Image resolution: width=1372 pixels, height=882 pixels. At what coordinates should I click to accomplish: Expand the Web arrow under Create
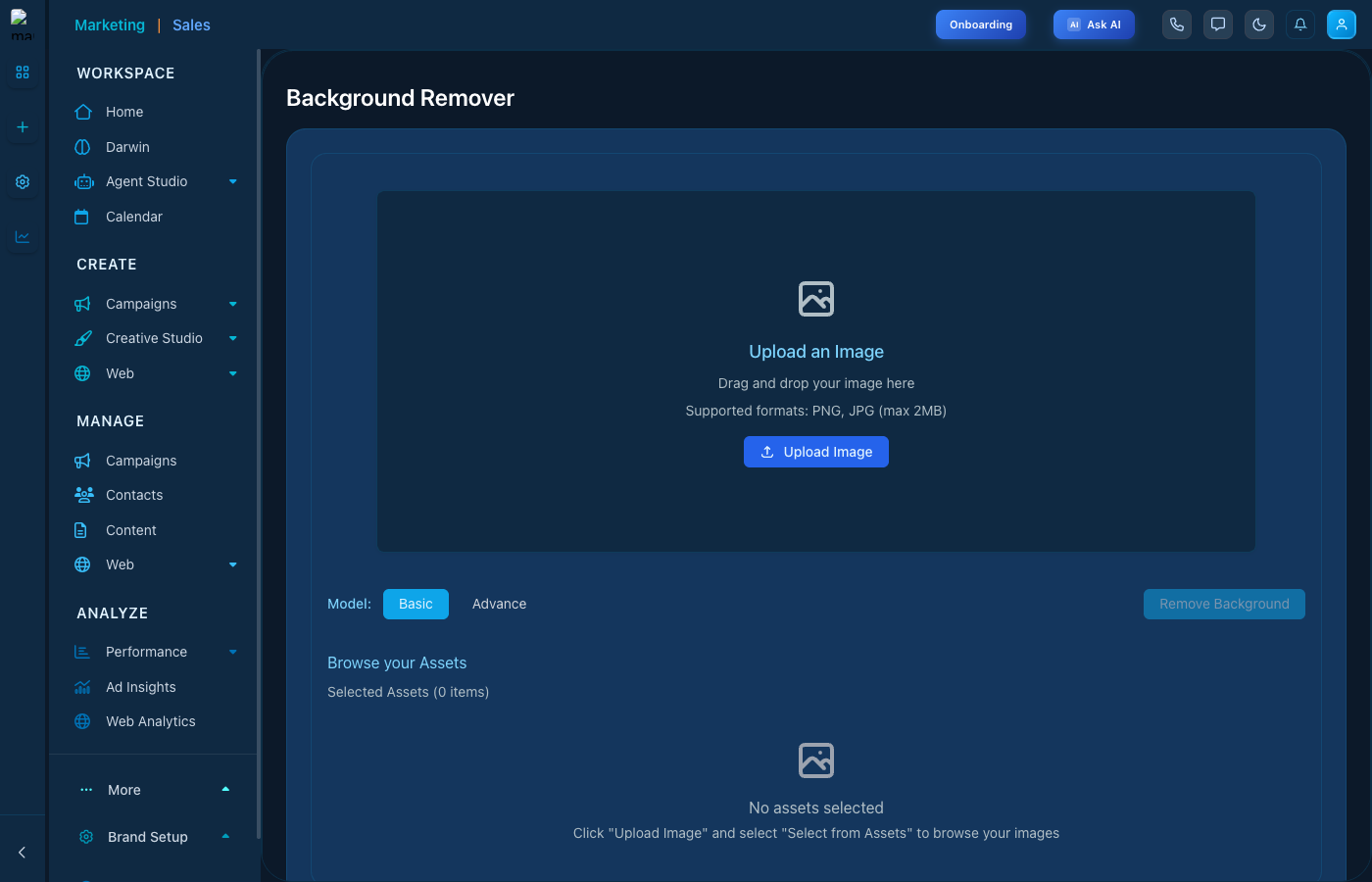233,373
